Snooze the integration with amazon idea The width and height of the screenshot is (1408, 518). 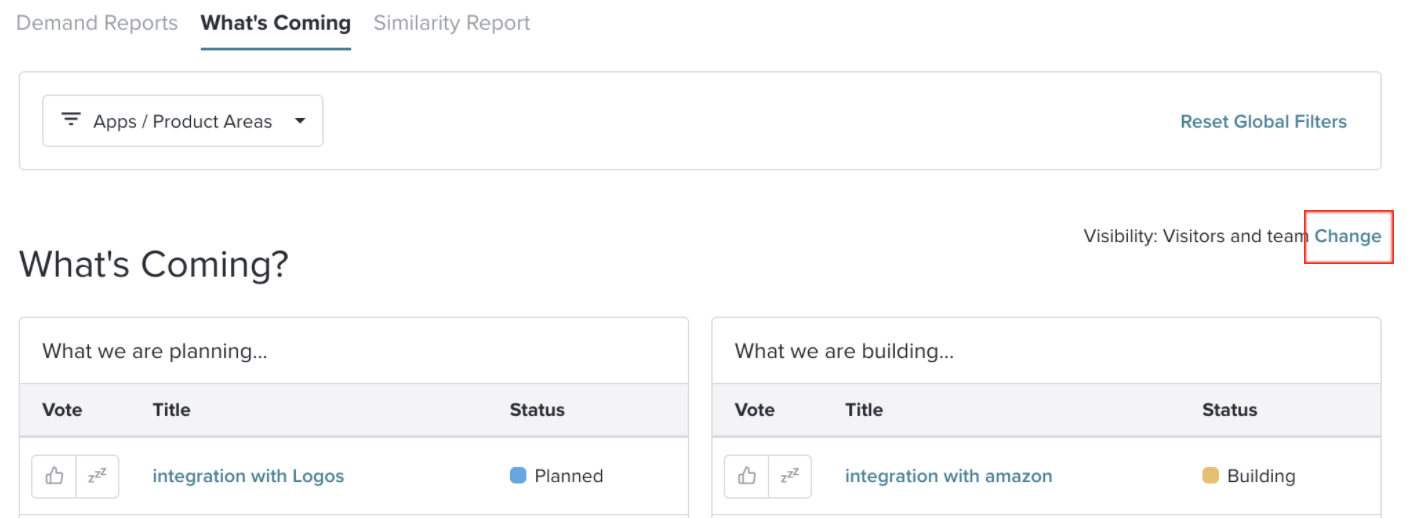pos(790,476)
